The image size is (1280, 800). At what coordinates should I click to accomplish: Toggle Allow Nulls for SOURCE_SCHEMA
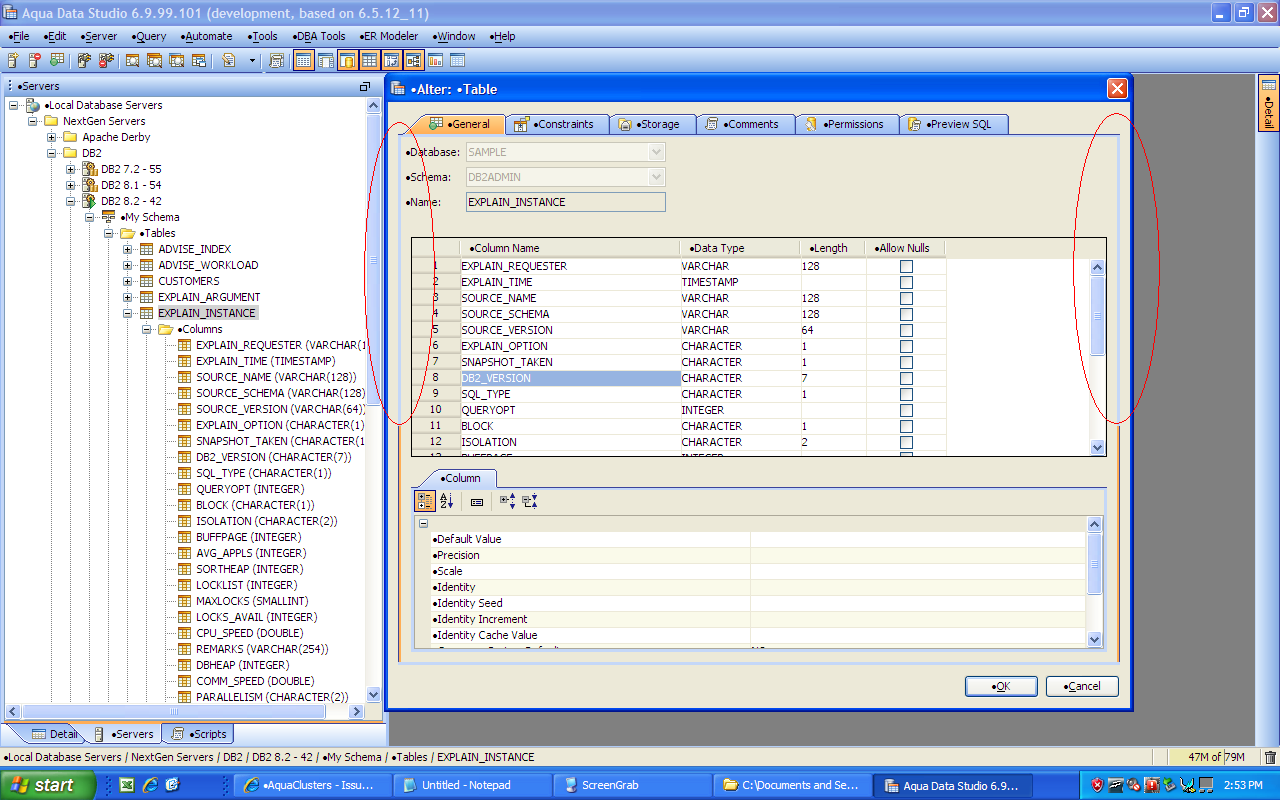click(x=906, y=314)
